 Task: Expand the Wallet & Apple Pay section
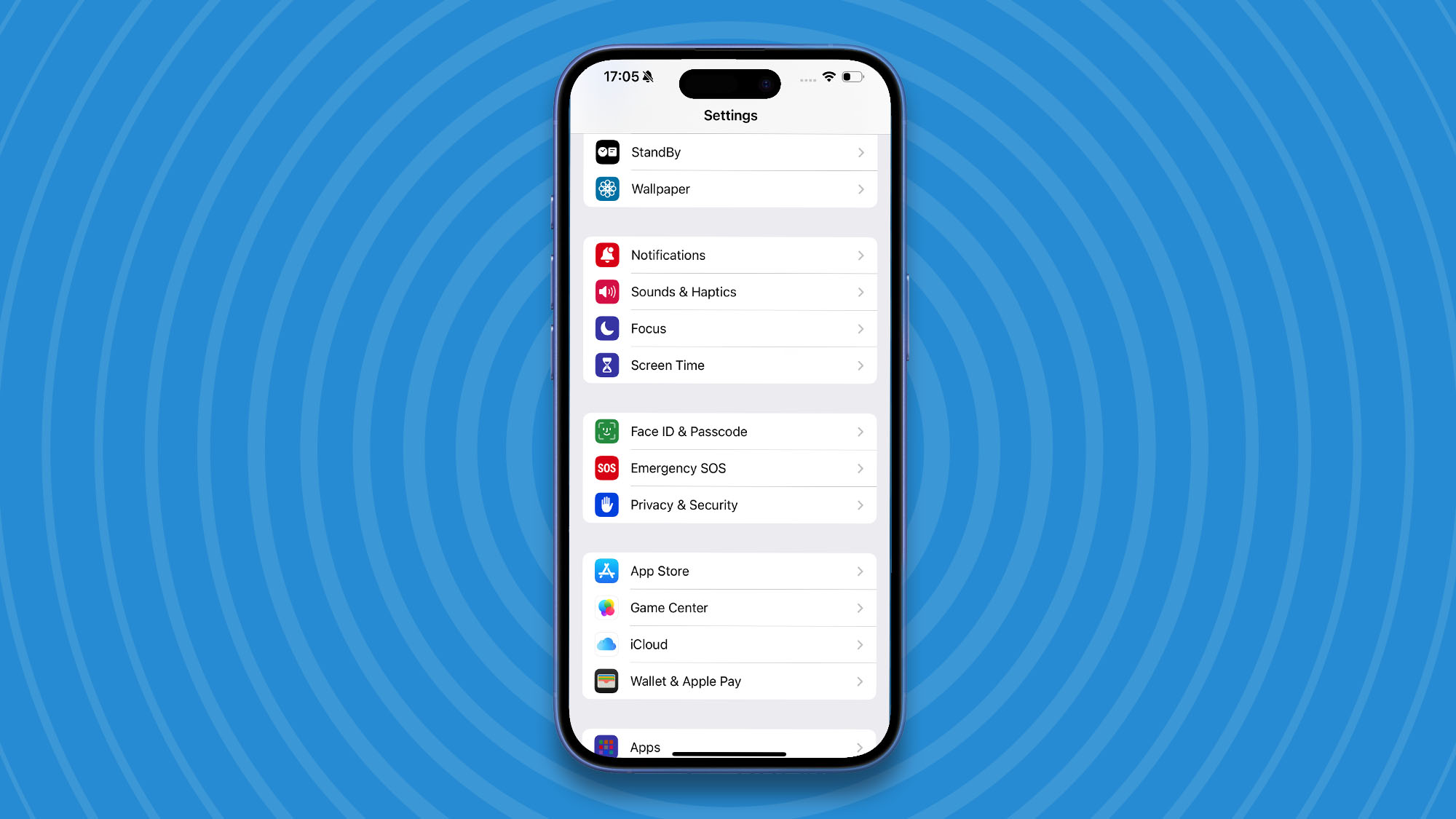coord(729,681)
